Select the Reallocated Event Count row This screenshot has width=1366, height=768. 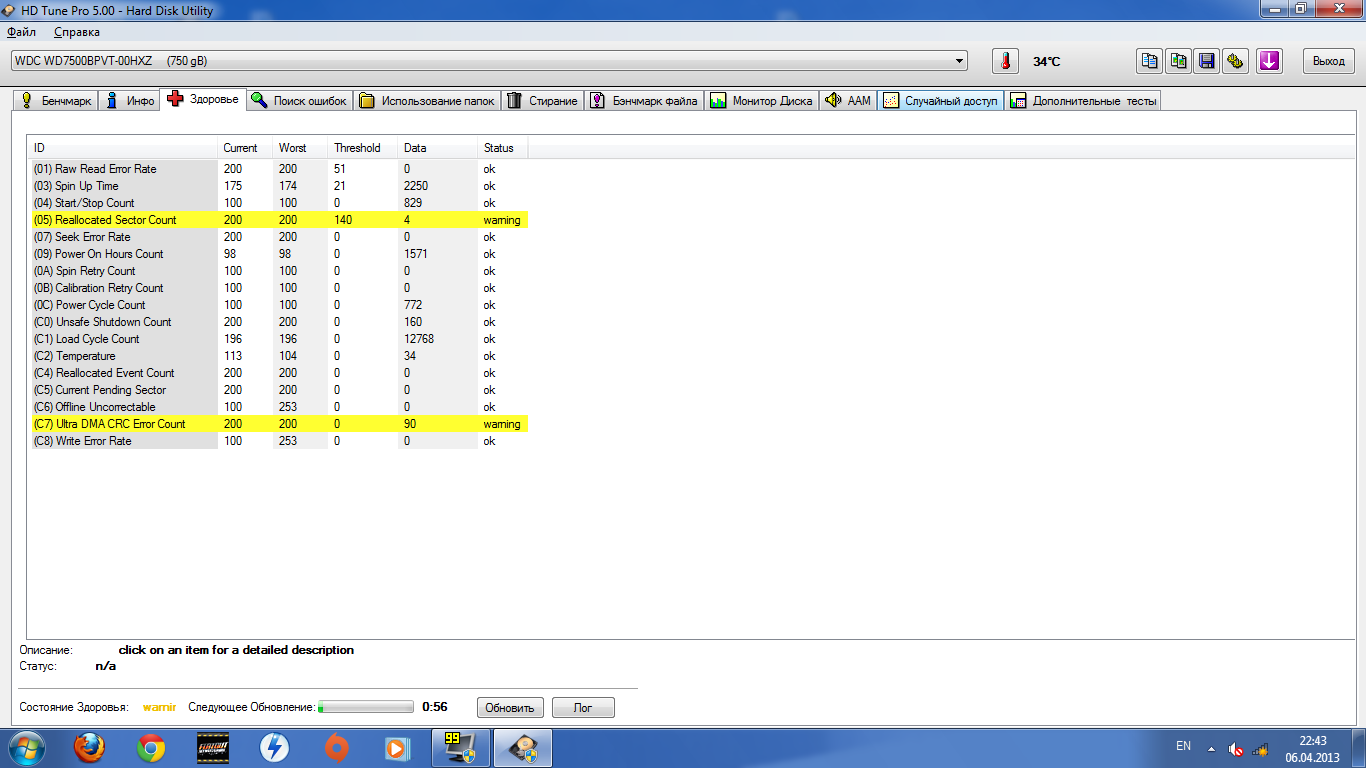tap(279, 373)
